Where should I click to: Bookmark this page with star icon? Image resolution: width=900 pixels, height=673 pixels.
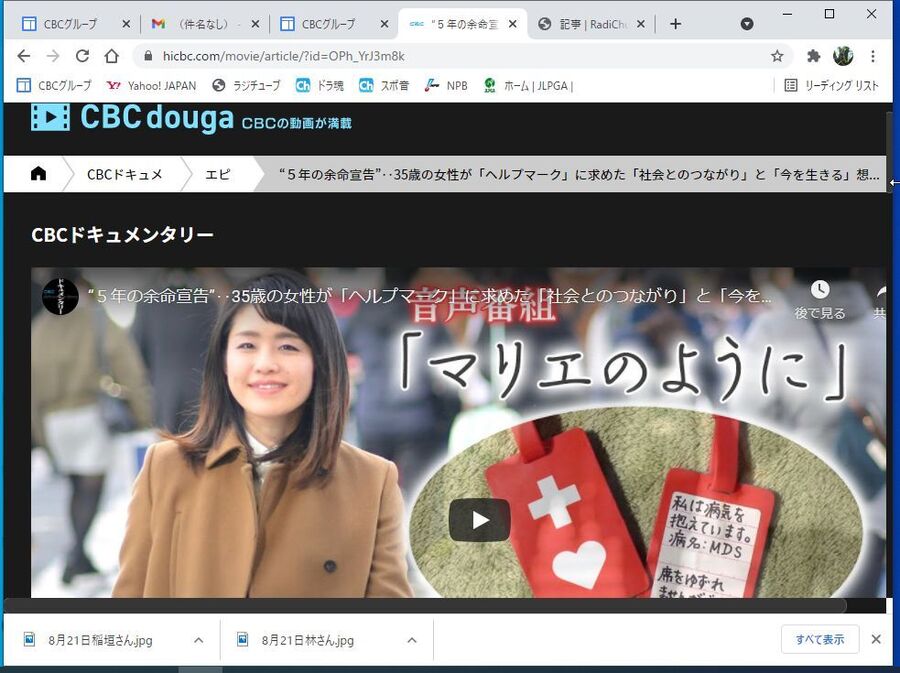coord(777,56)
